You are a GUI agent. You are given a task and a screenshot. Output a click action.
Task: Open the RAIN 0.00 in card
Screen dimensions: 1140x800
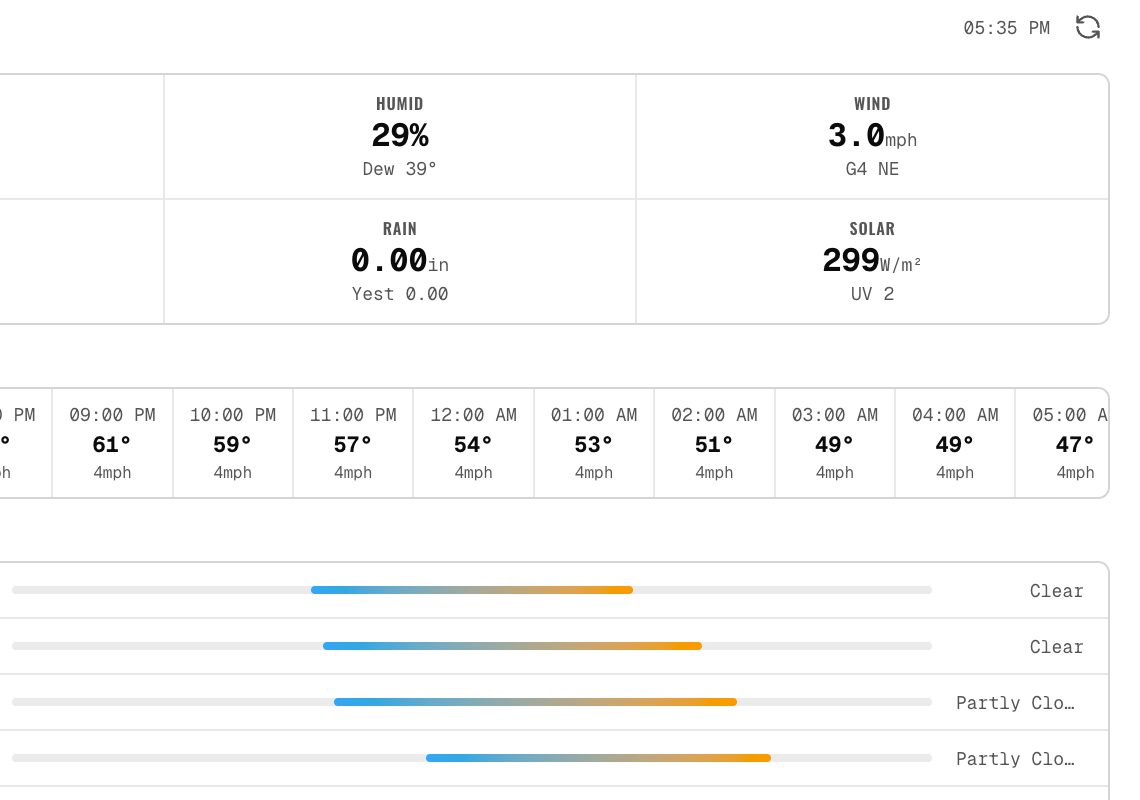(x=400, y=262)
